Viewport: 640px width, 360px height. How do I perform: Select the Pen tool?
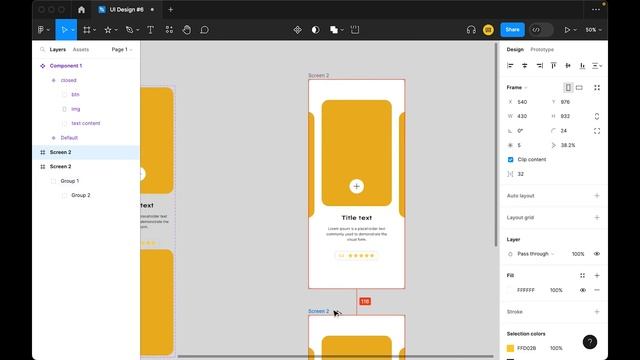[x=129, y=30]
